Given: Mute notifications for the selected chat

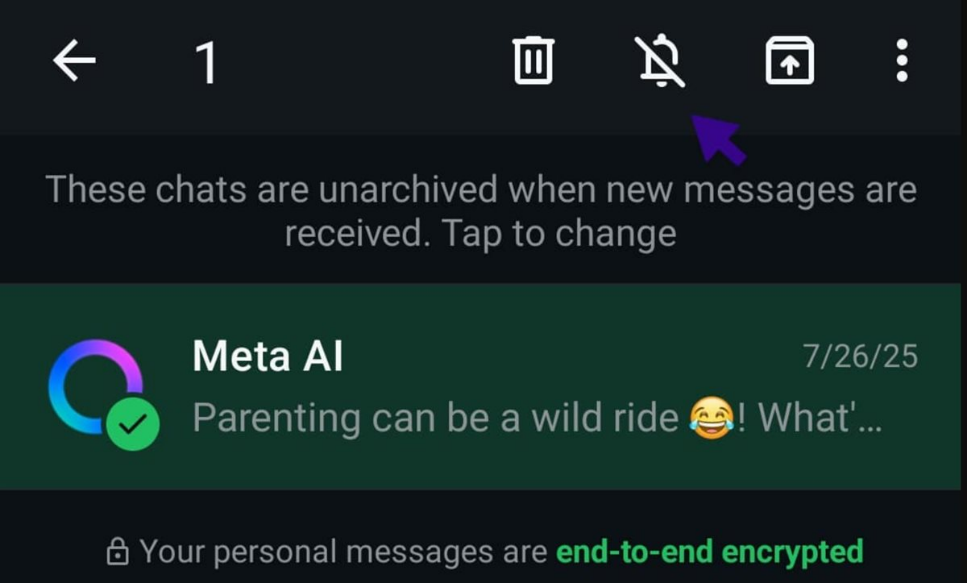Looking at the screenshot, I should [x=660, y=60].
